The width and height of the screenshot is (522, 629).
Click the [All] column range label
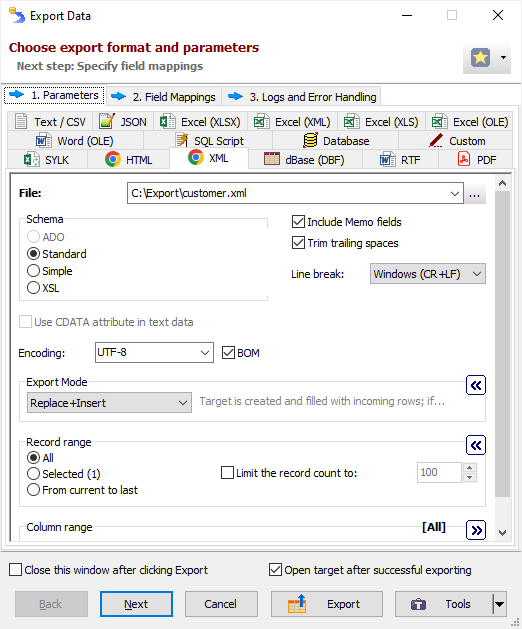(x=434, y=527)
